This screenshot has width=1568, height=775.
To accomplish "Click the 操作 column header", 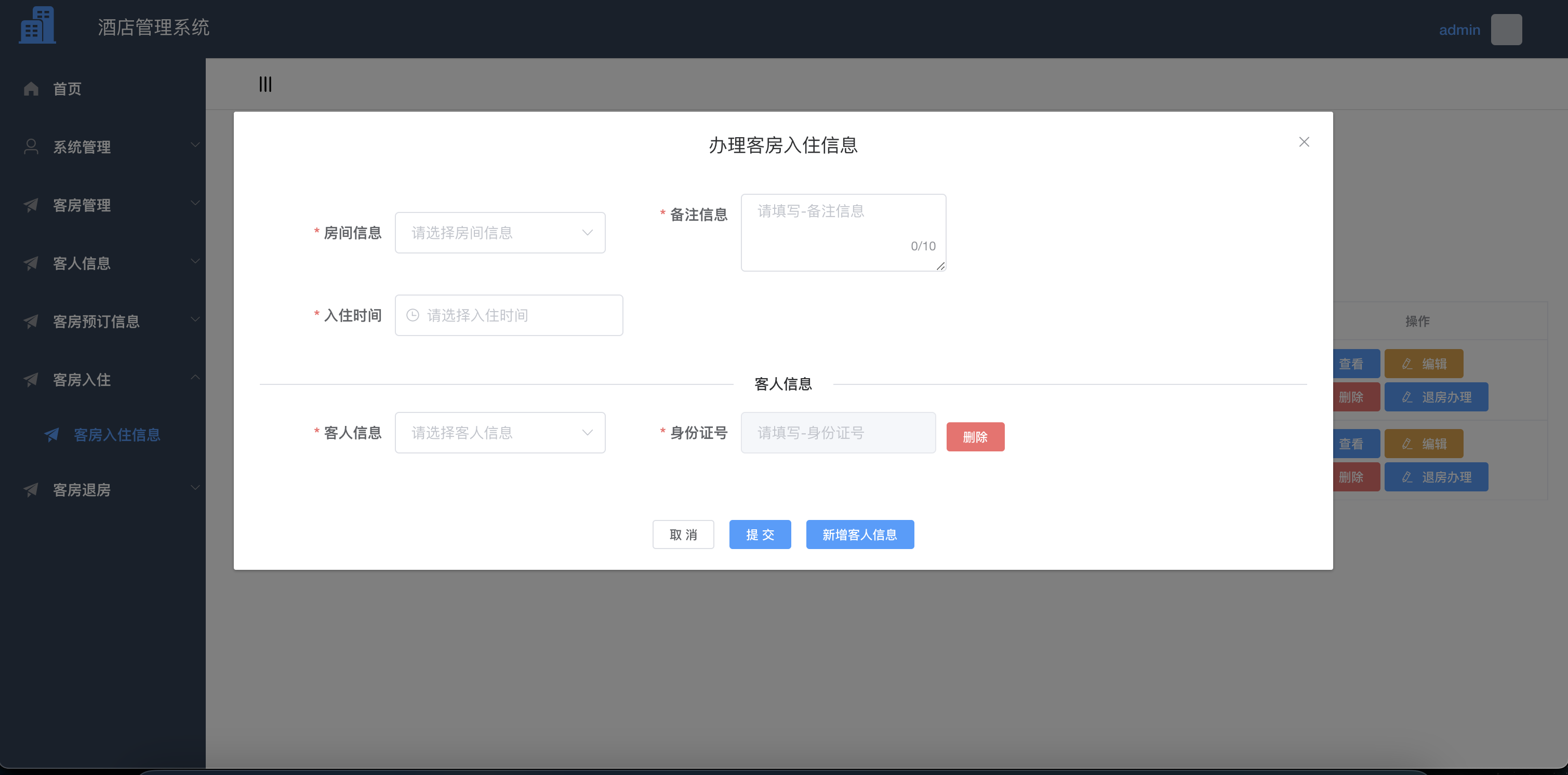I will click(x=1417, y=321).
